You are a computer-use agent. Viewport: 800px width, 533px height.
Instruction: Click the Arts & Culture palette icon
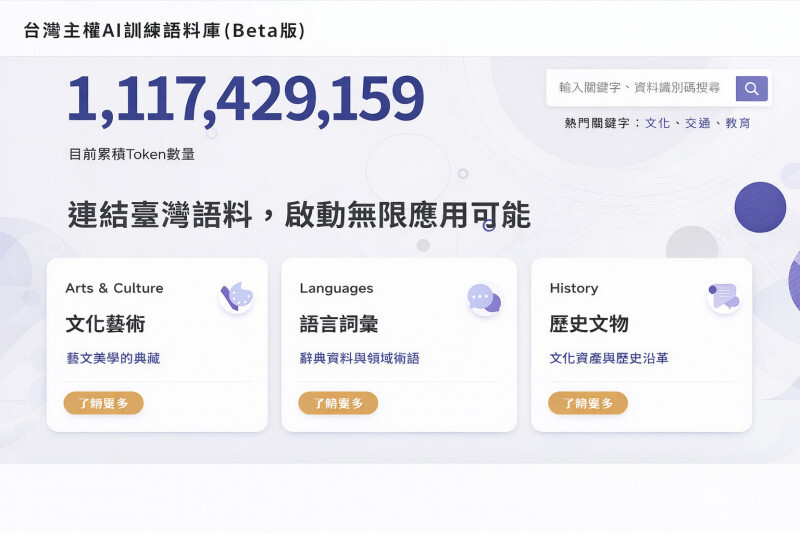[237, 297]
